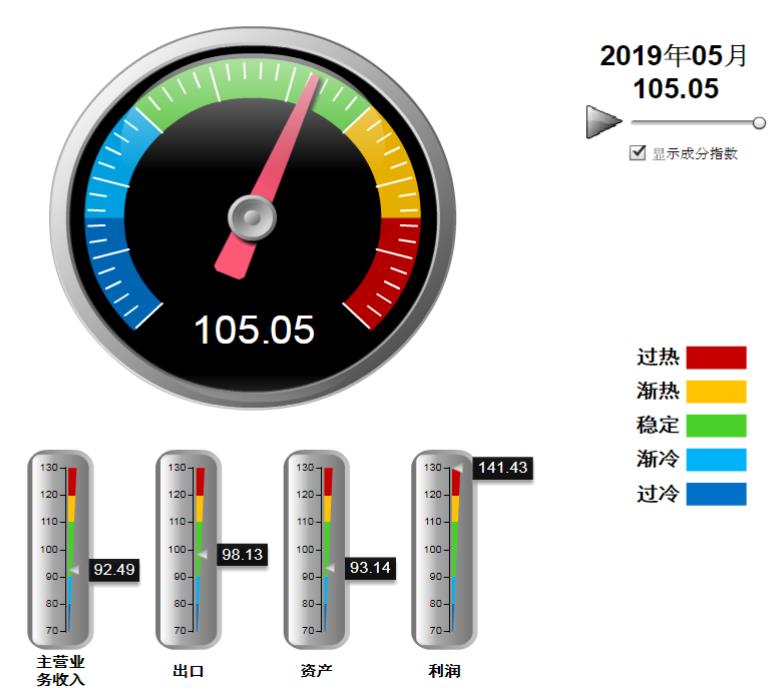This screenshot has height=698, width=778.
Task: Click the 92.49 value label
Action: point(114,569)
